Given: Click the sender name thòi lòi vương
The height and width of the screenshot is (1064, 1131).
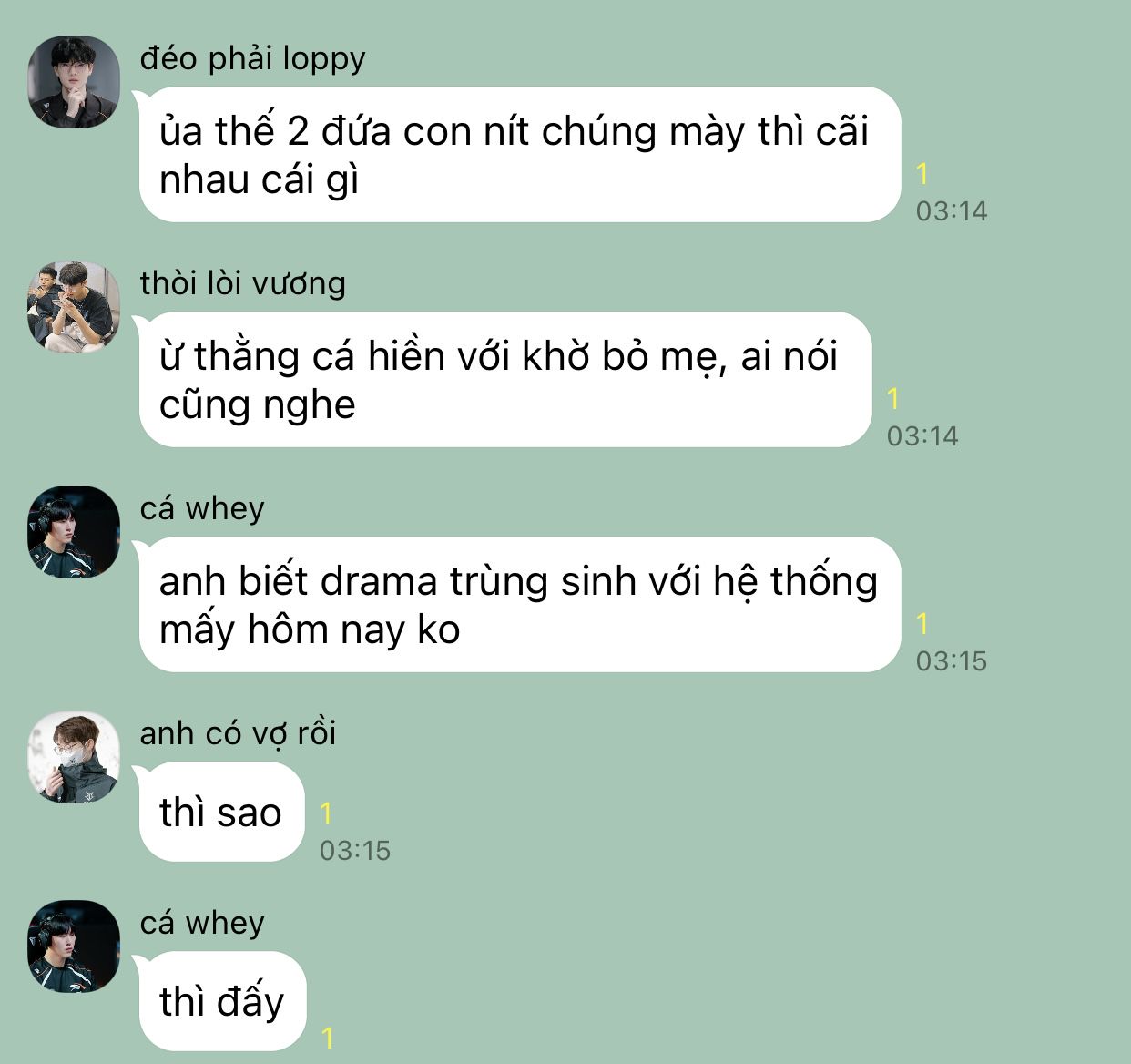Looking at the screenshot, I should coord(243,283).
